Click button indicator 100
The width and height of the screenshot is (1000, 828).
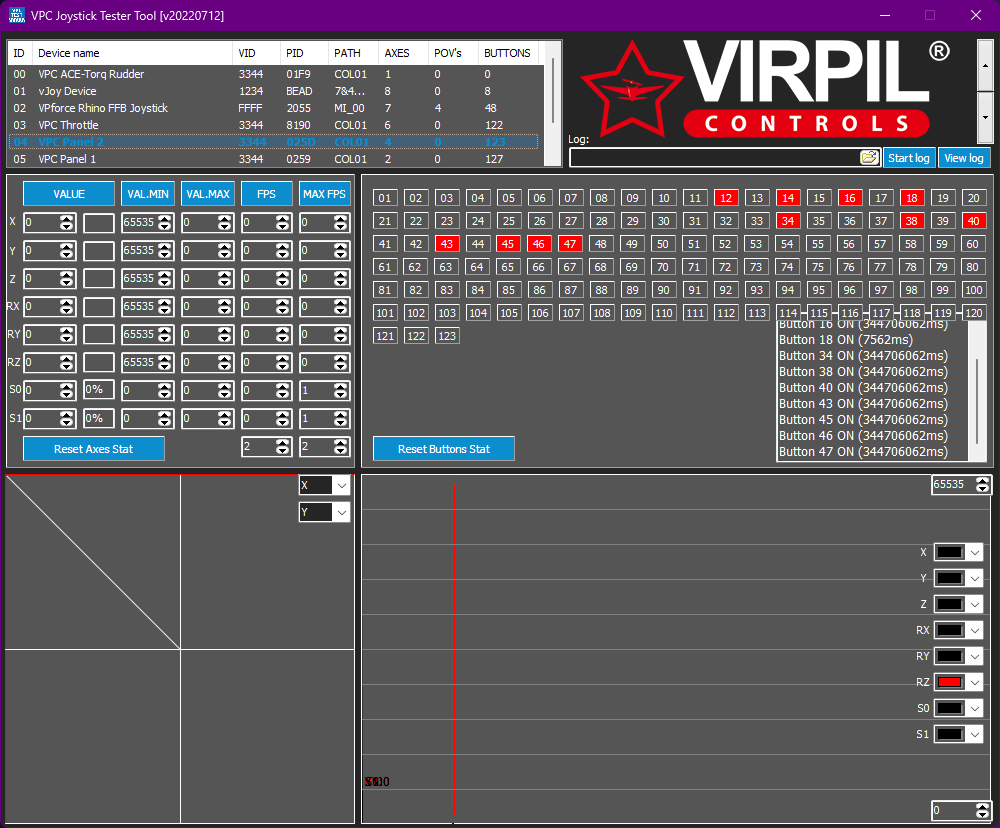(x=974, y=290)
